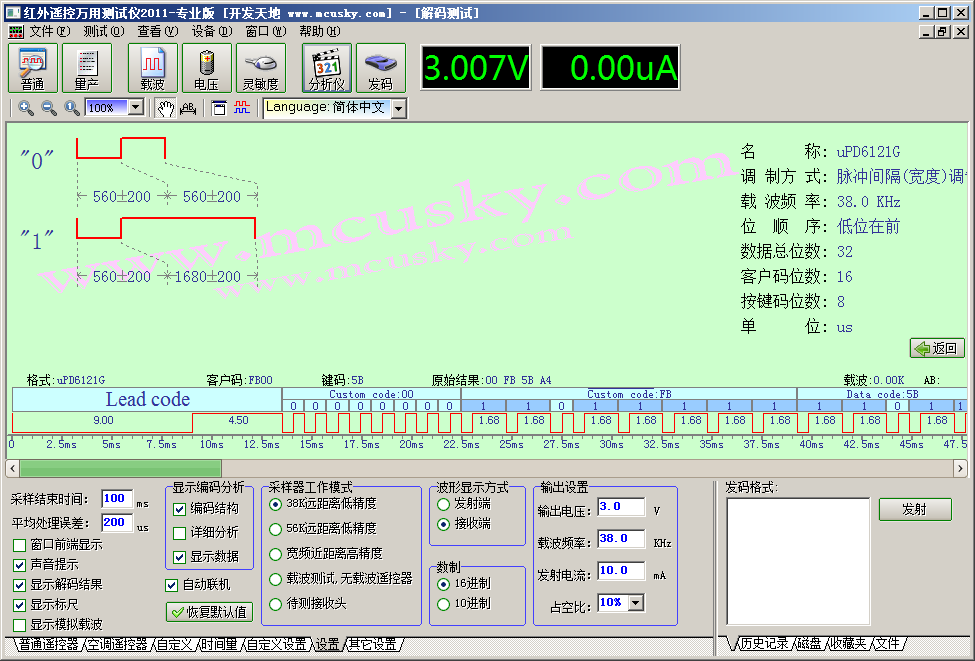Select the 量产 mass production tool
Image resolution: width=975 pixels, height=661 pixels.
86,68
